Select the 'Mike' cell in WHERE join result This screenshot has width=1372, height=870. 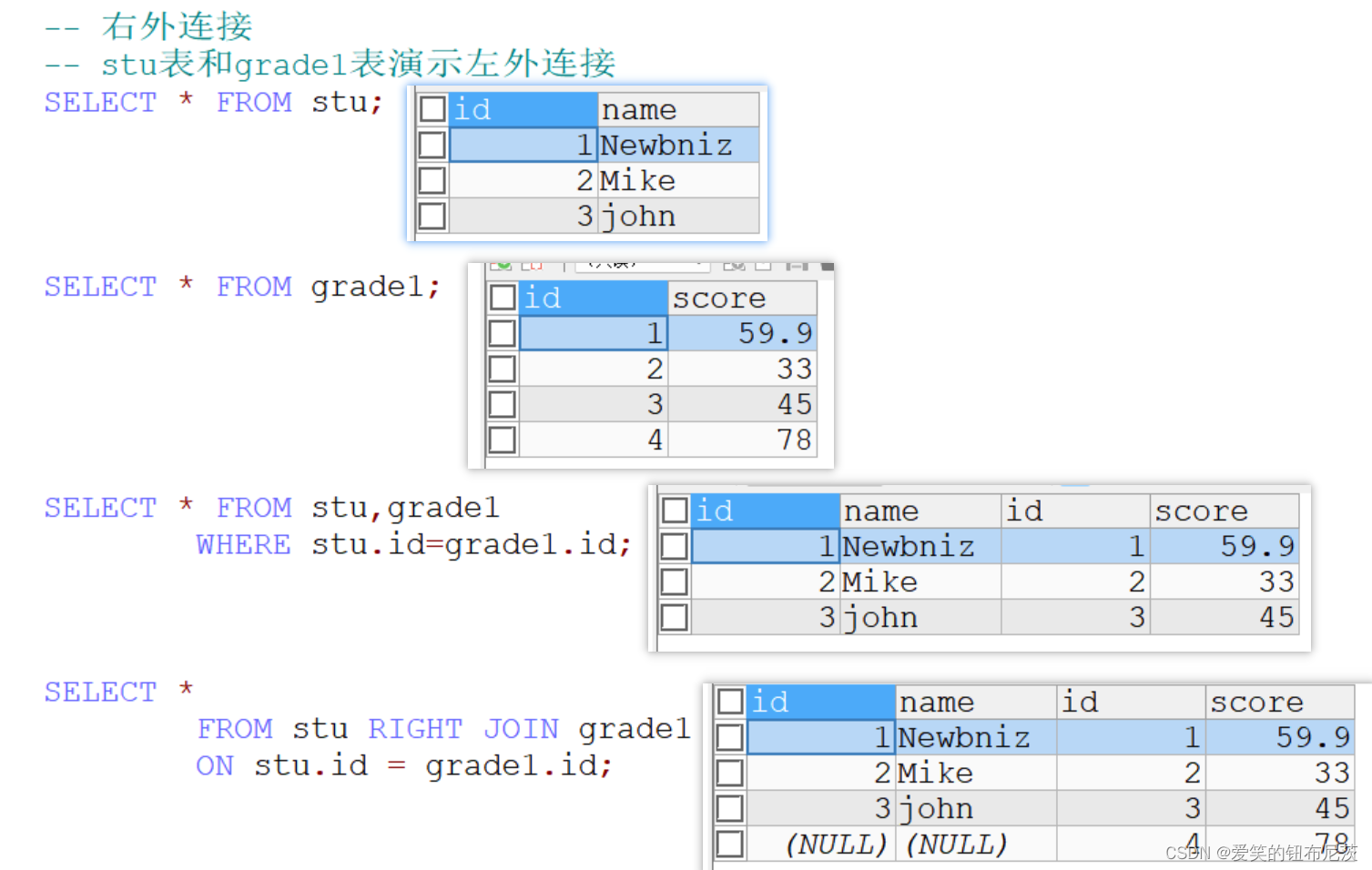point(920,582)
